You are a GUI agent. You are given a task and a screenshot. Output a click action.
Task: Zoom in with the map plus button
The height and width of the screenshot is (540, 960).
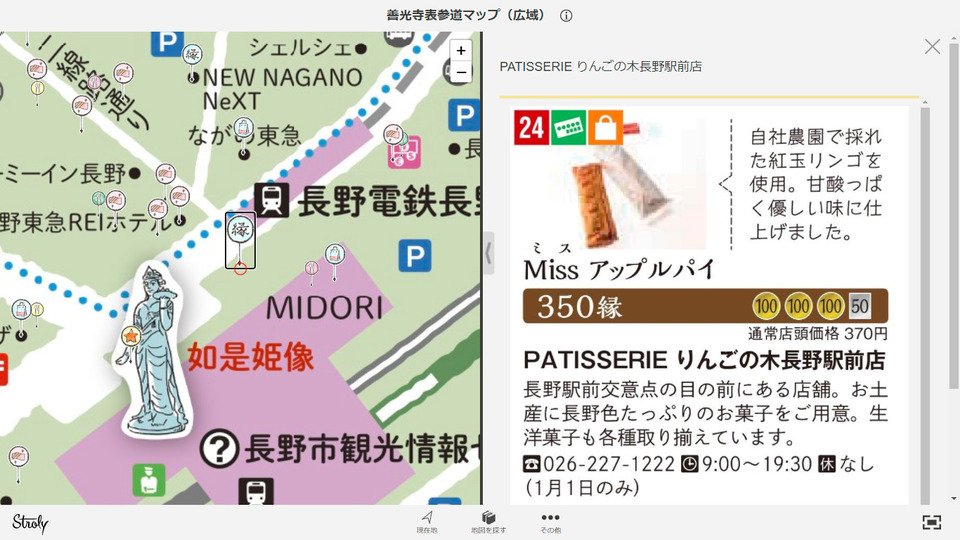(x=461, y=50)
